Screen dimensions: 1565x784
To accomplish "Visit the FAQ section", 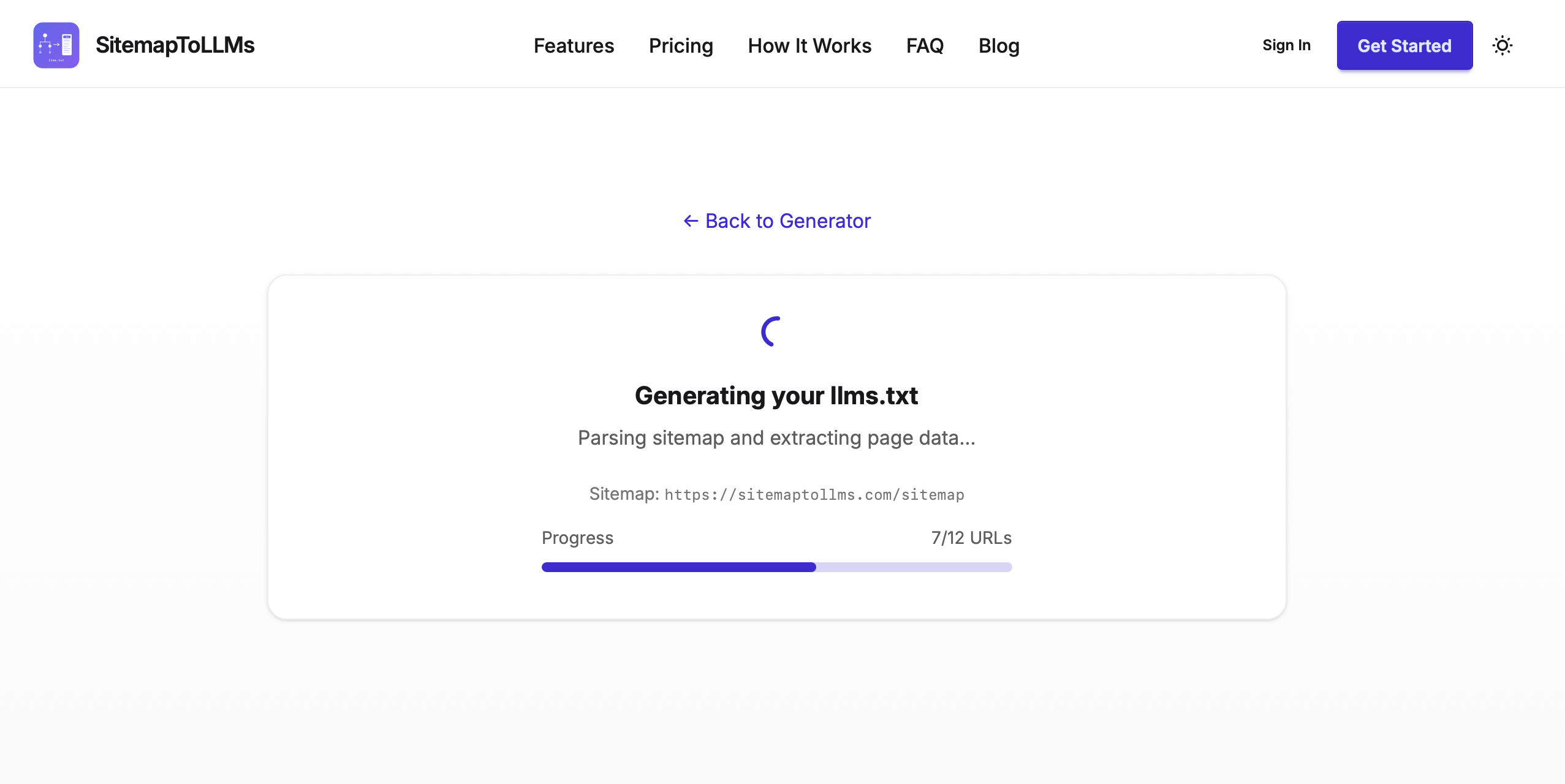I will (925, 45).
